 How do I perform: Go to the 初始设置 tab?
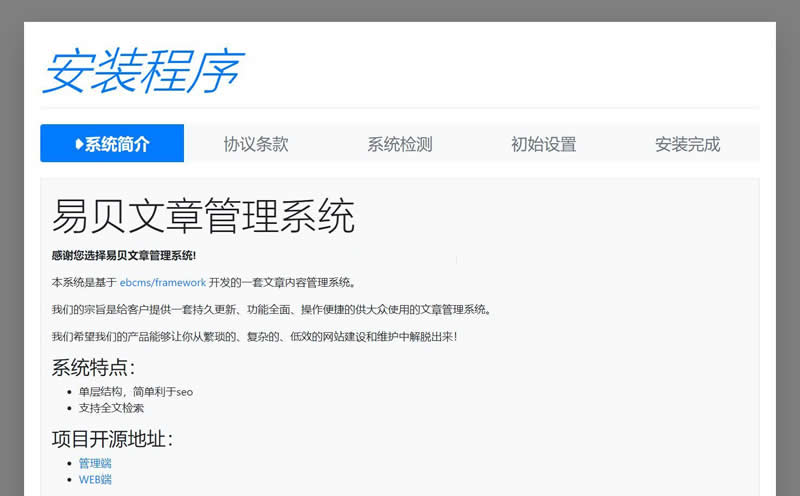pos(543,144)
